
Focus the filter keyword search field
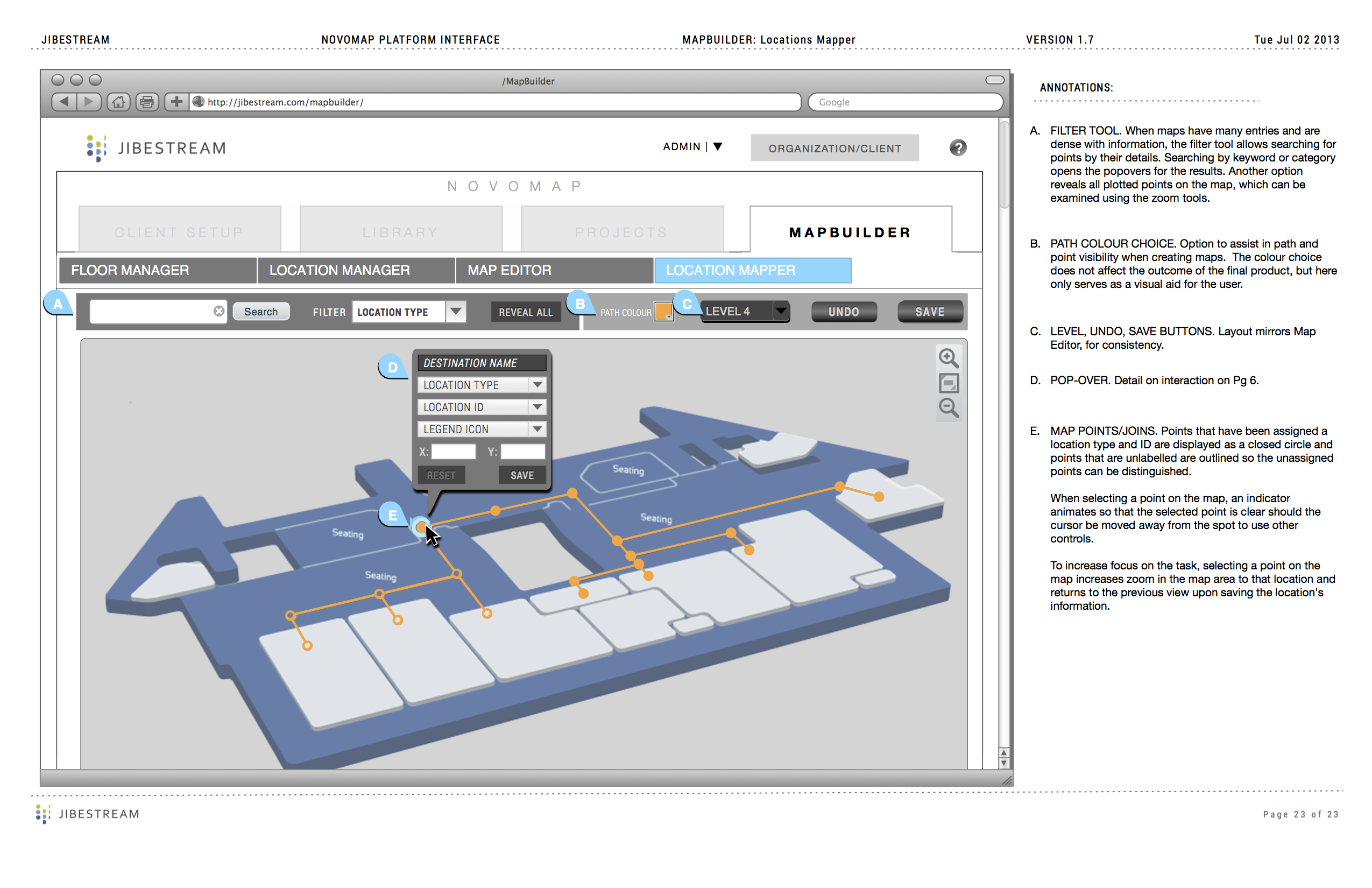158,312
